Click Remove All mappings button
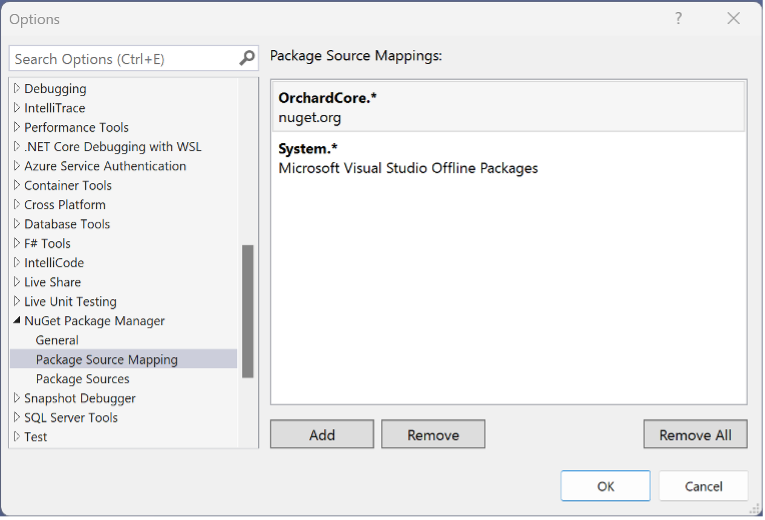The width and height of the screenshot is (765, 520). click(x=695, y=434)
